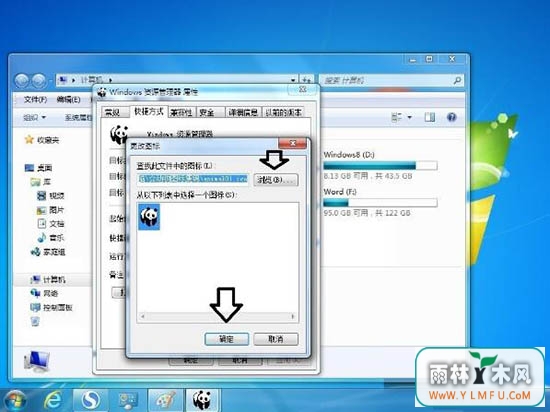Open Internet Explorer from the taskbar

coord(53,400)
